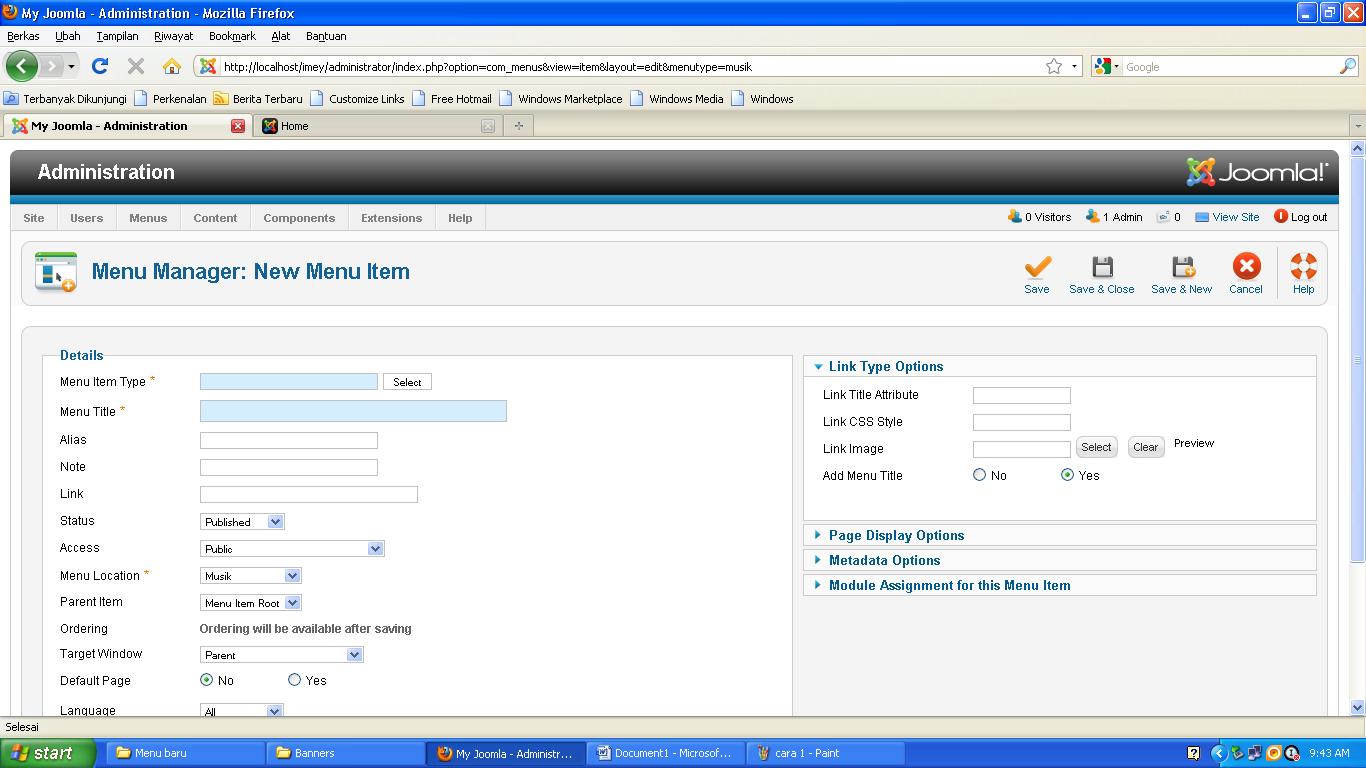
Task: Click Select for Link Image
Action: click(x=1096, y=447)
